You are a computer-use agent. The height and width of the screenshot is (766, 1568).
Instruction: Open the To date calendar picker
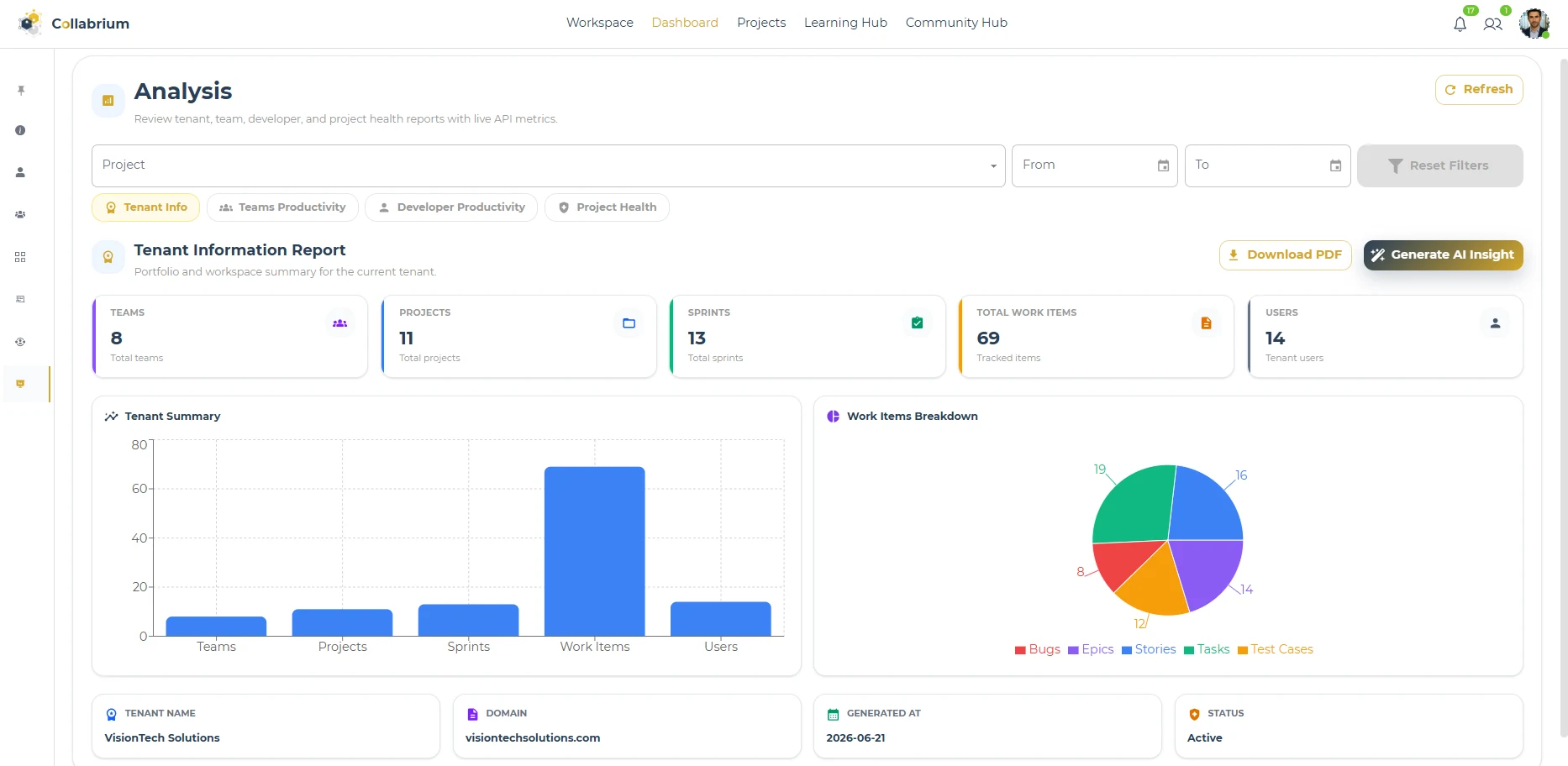click(1335, 165)
